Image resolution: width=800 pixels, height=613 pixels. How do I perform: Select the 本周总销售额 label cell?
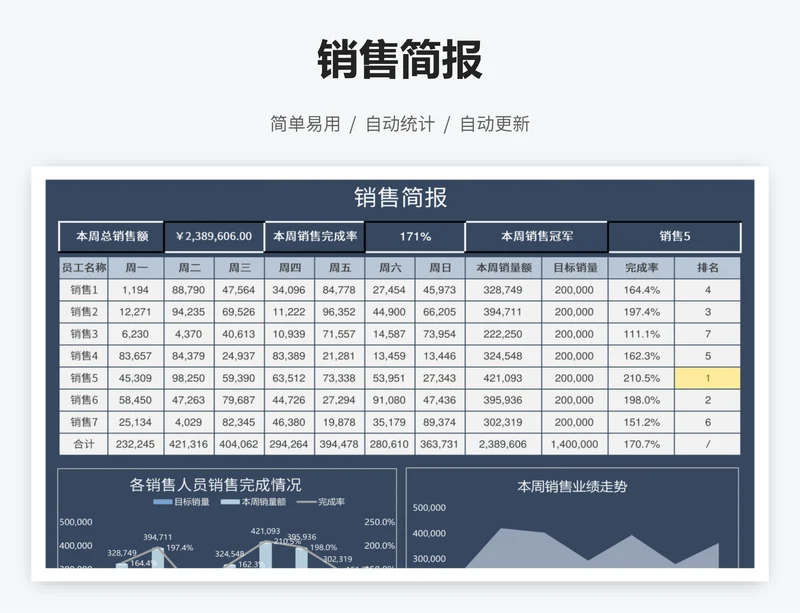pos(112,236)
